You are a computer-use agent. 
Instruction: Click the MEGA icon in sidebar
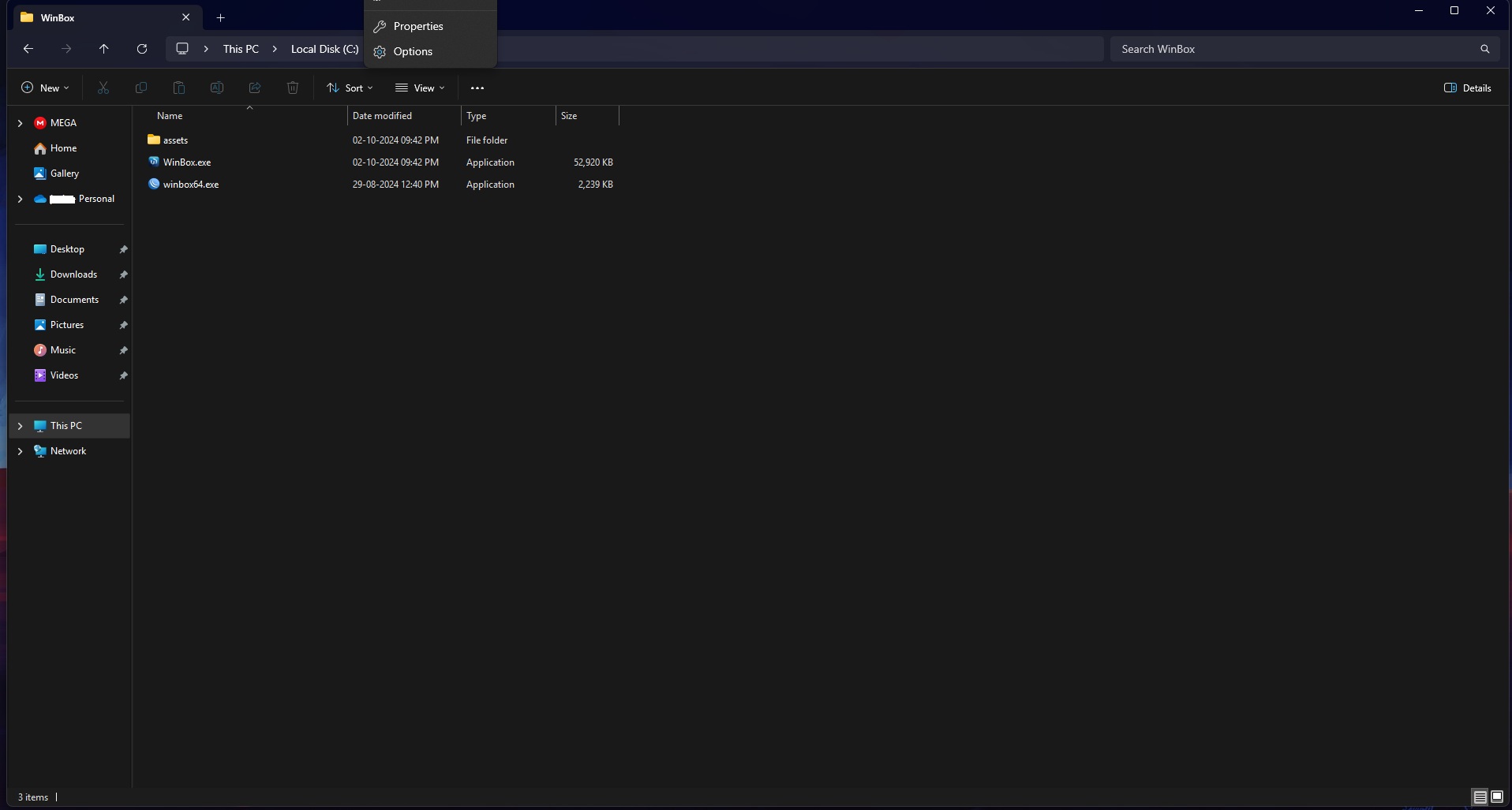(x=40, y=123)
